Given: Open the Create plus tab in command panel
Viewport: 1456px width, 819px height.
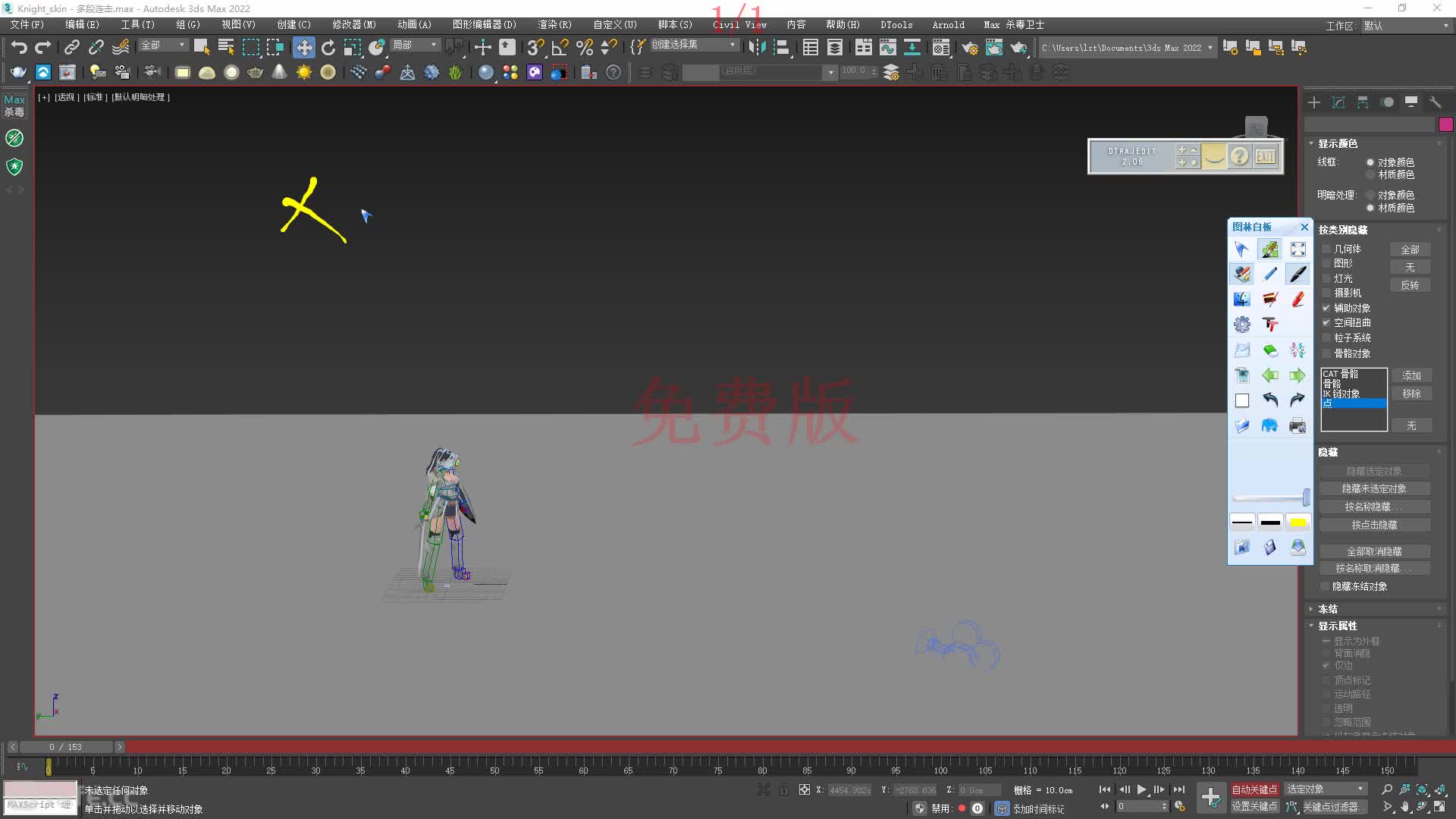Looking at the screenshot, I should (1314, 102).
